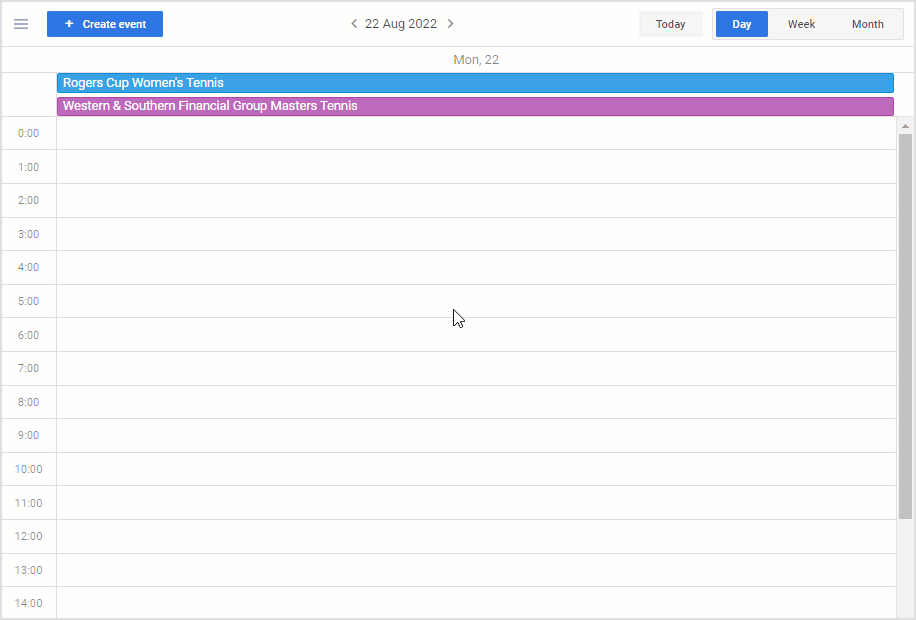
Task: Select the 4:00 time slot label
Action: point(28,268)
